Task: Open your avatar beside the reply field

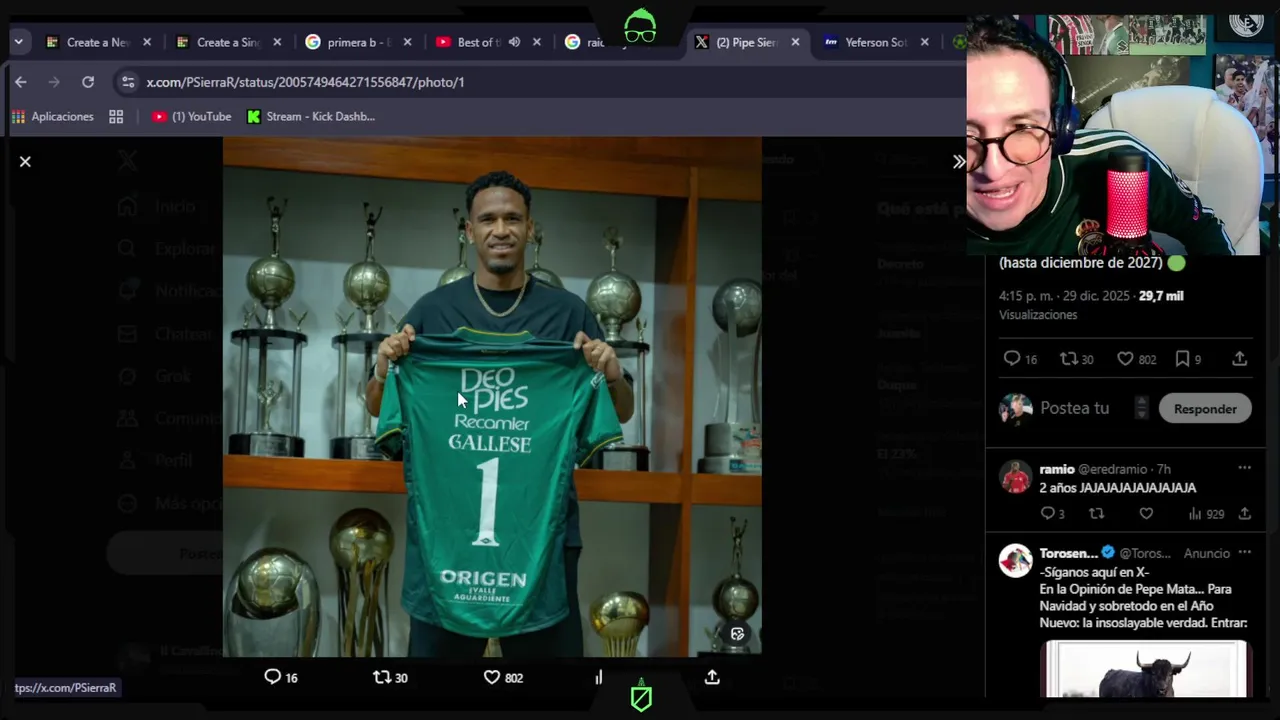Action: click(1015, 408)
